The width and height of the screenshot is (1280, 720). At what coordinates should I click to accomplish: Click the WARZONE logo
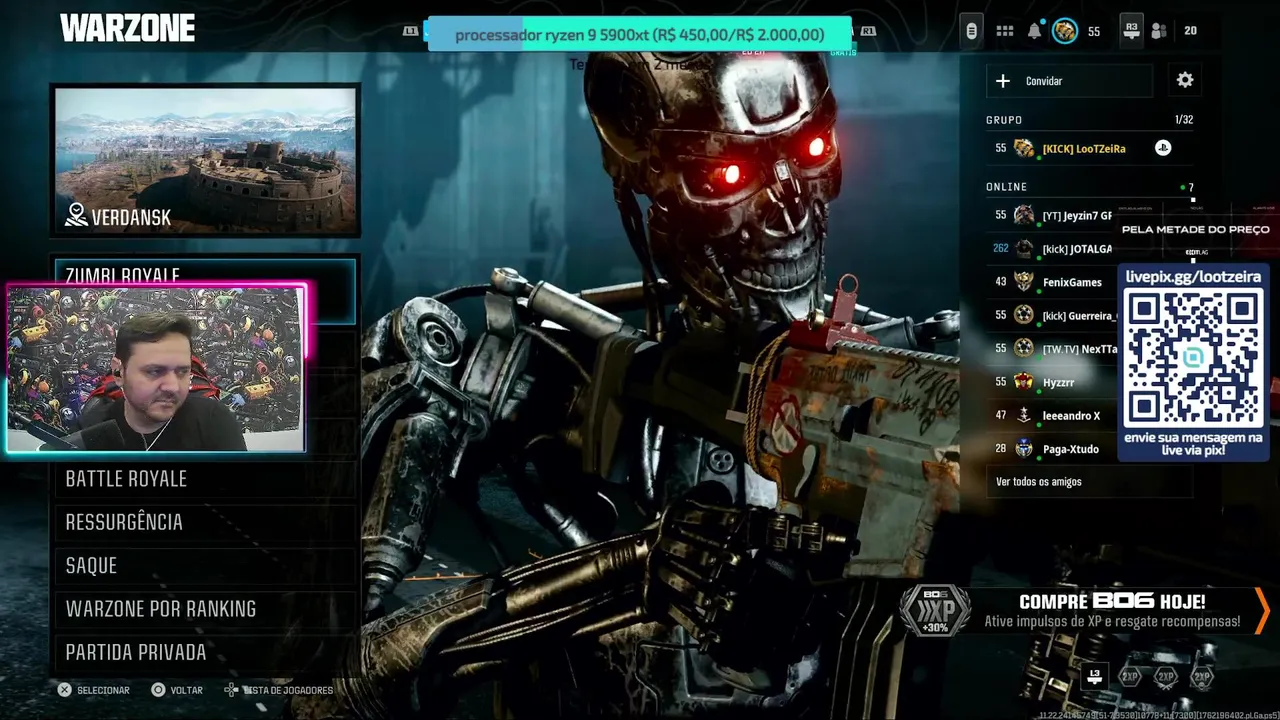coord(127,29)
